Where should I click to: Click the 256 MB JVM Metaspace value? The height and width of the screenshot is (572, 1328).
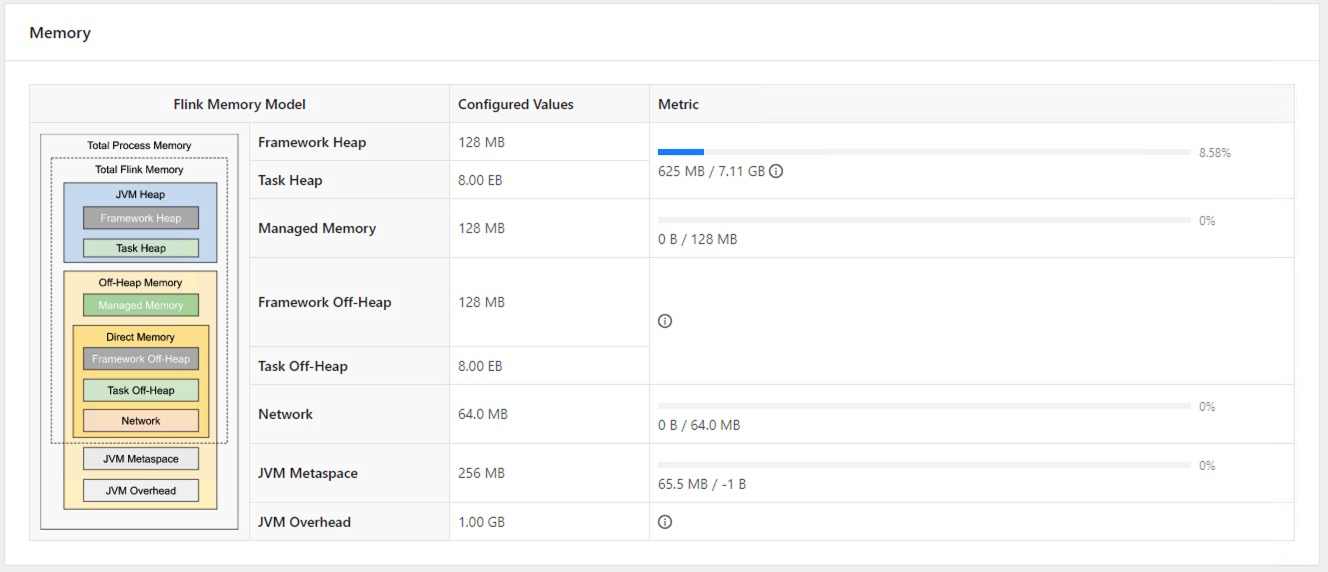point(481,473)
